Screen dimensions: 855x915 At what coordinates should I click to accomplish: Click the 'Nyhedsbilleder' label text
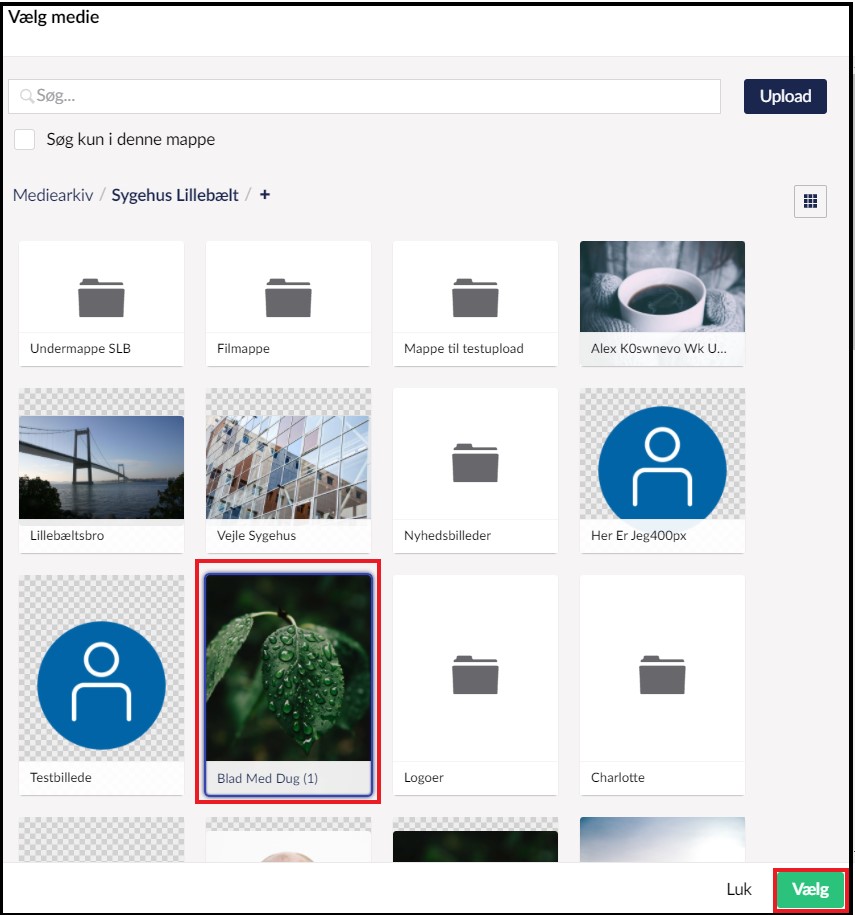[447, 535]
